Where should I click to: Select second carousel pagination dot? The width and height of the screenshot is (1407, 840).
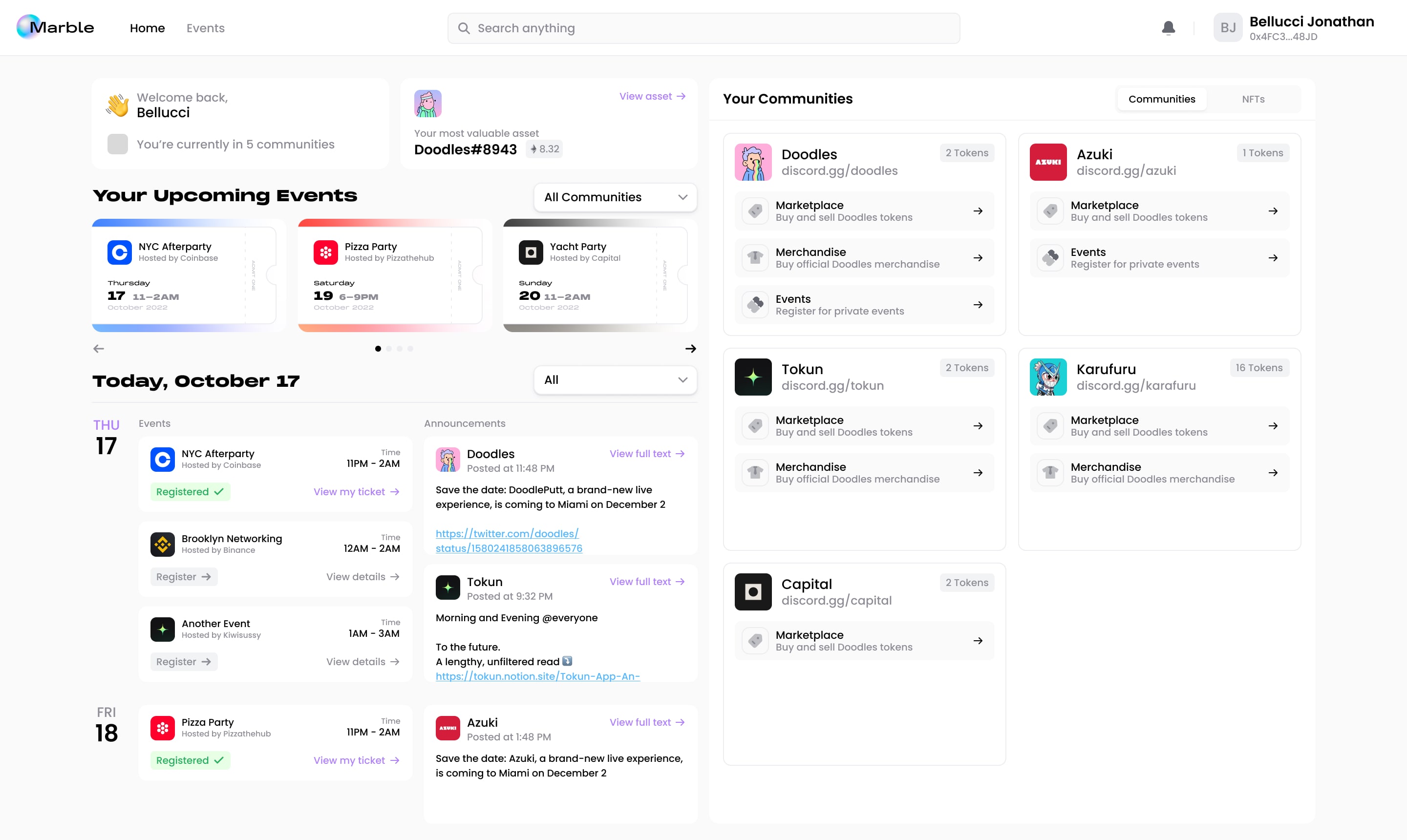pos(388,349)
